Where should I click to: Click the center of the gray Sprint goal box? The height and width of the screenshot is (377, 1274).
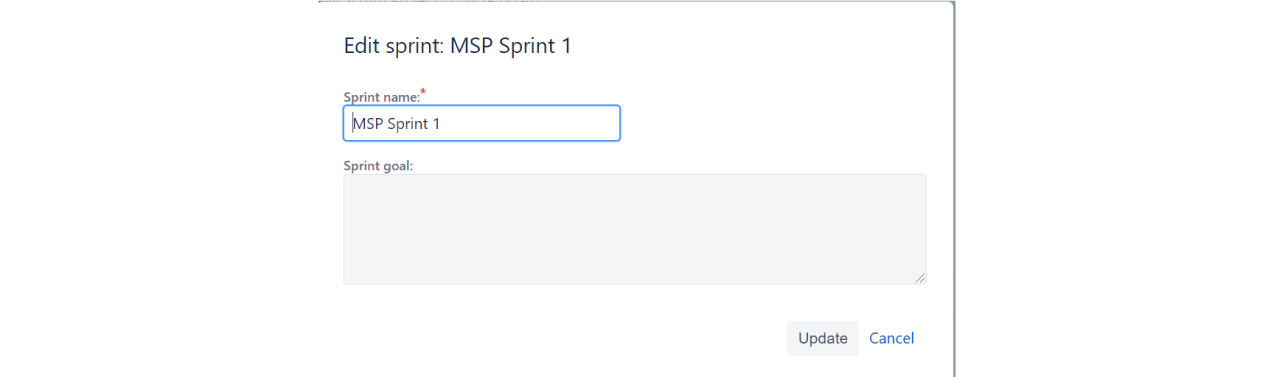[635, 229]
